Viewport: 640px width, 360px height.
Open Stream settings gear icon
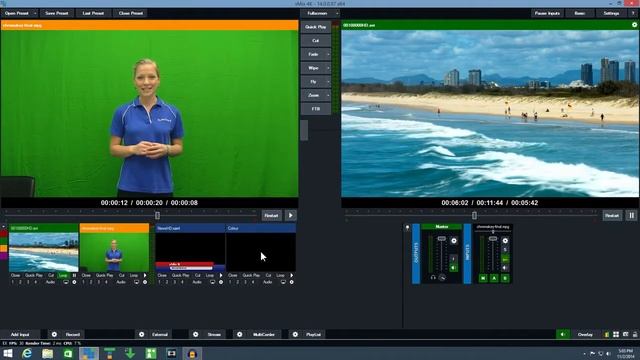(x=196, y=334)
